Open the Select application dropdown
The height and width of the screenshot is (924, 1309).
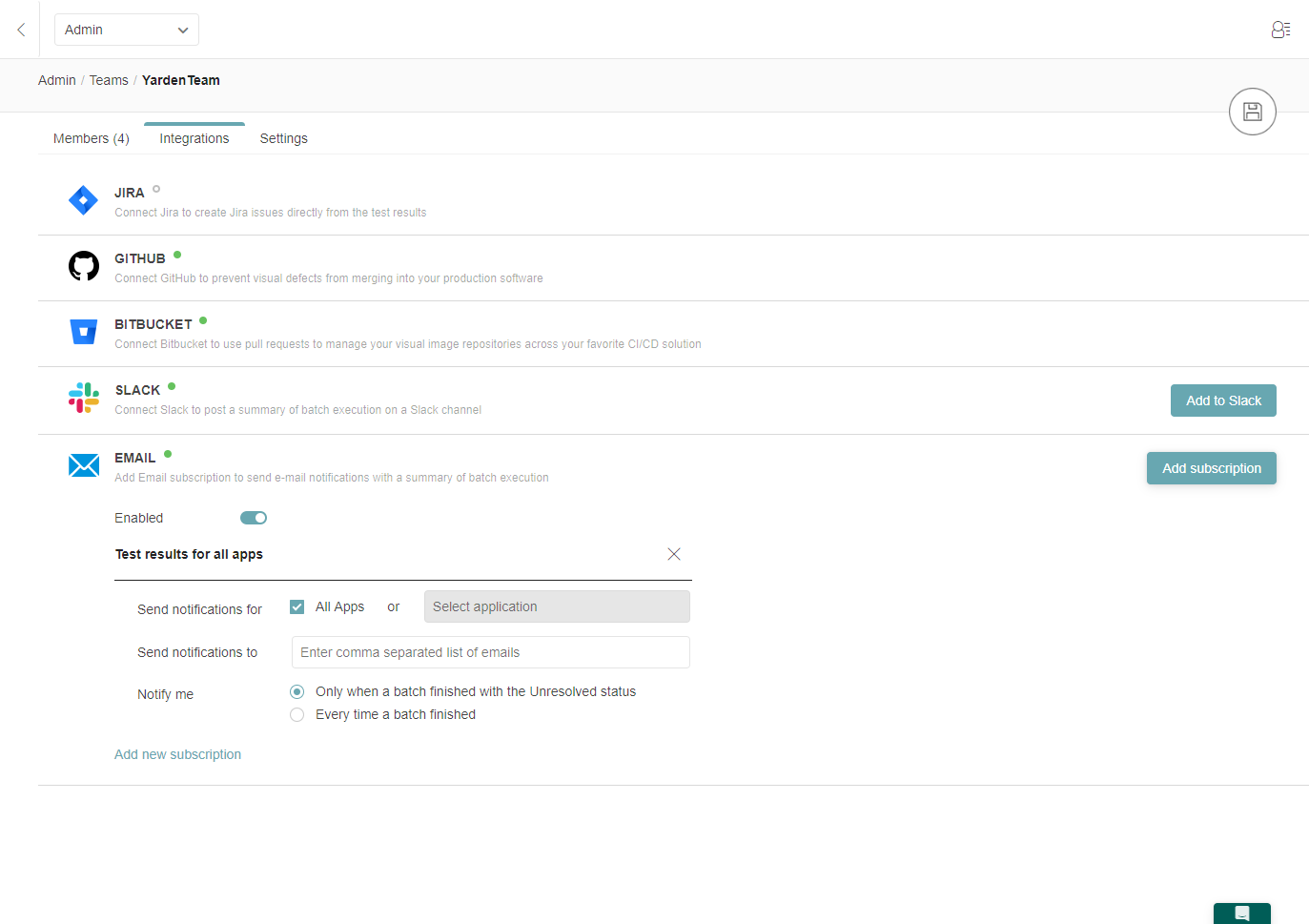(557, 606)
